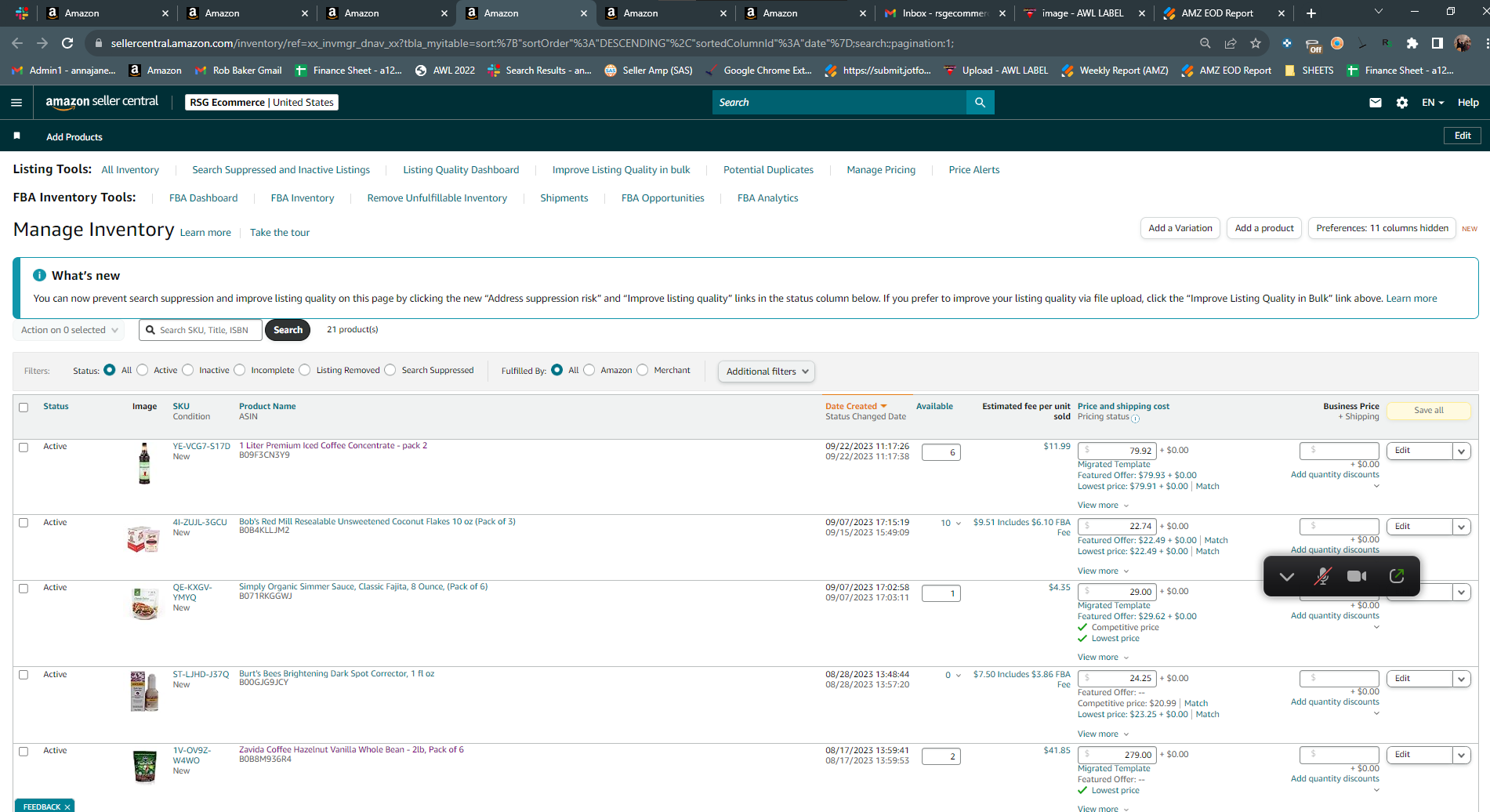Open the Seller Central hamburger menu
The width and height of the screenshot is (1490, 812).
16,103
